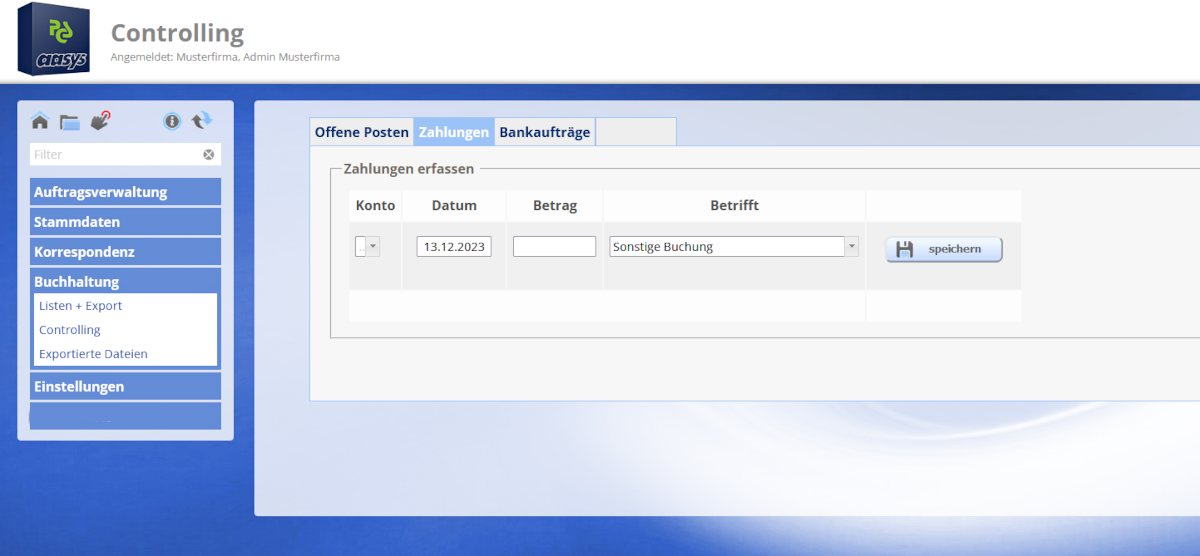1200x556 pixels.
Task: Click the Betrag column header
Action: (555, 205)
